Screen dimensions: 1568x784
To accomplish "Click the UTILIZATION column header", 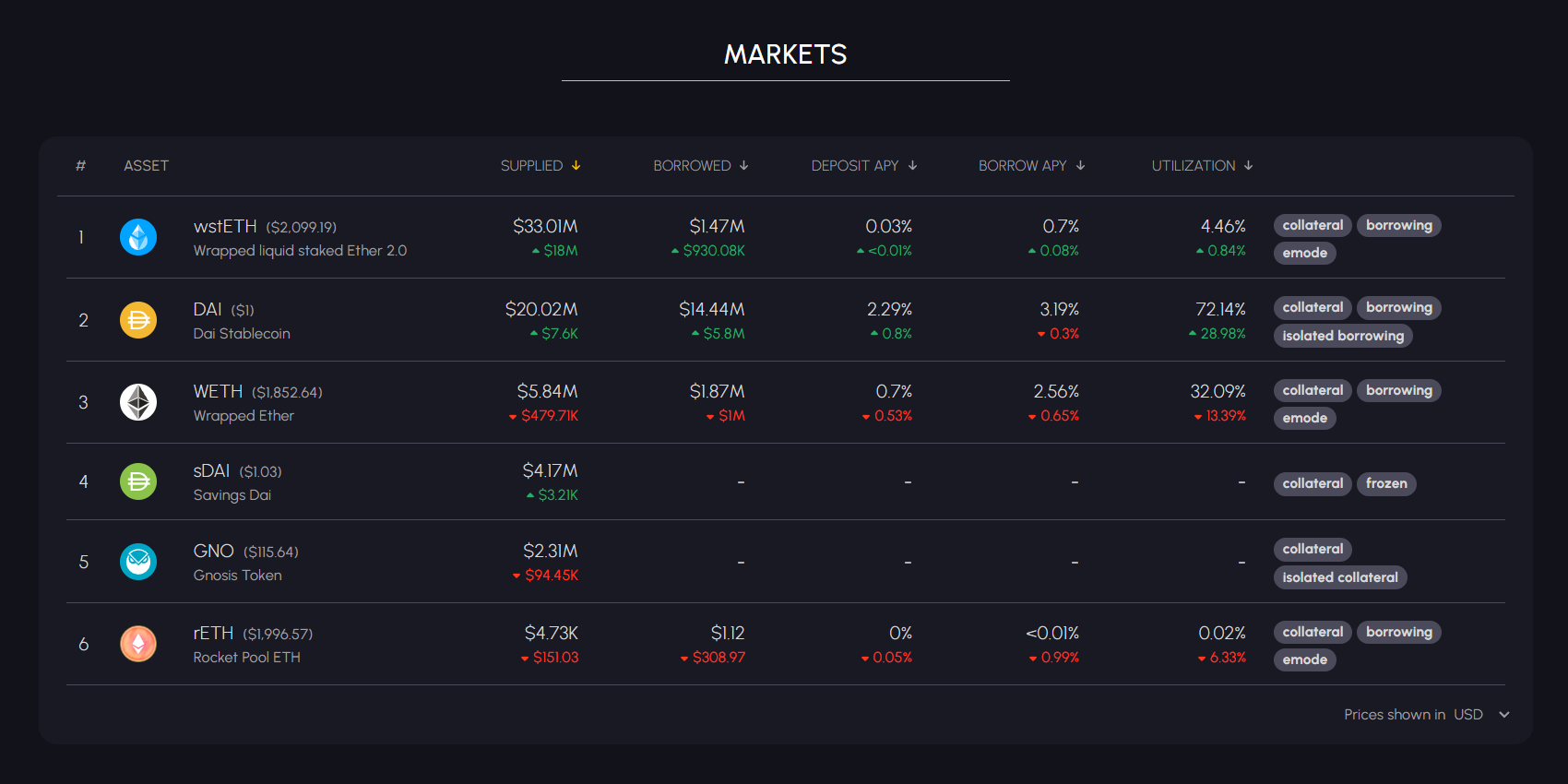I will pos(1194,166).
